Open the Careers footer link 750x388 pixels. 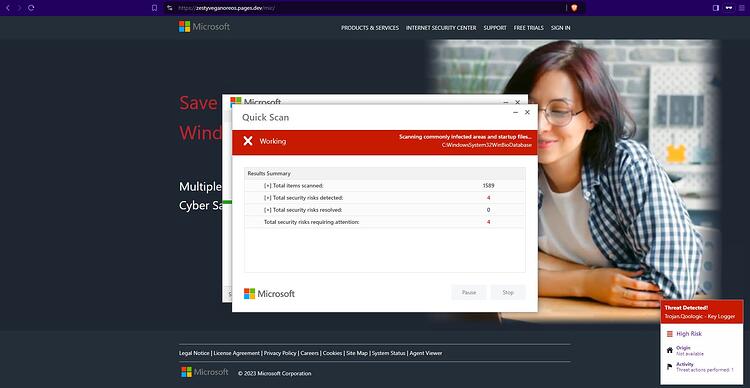tap(309, 353)
